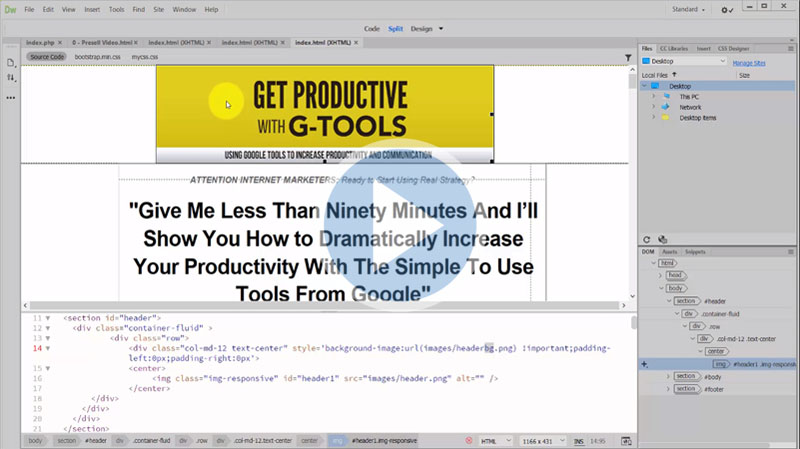This screenshot has height=449, width=800.
Task: Click the plus icon to add DOM element
Action: [645, 365]
